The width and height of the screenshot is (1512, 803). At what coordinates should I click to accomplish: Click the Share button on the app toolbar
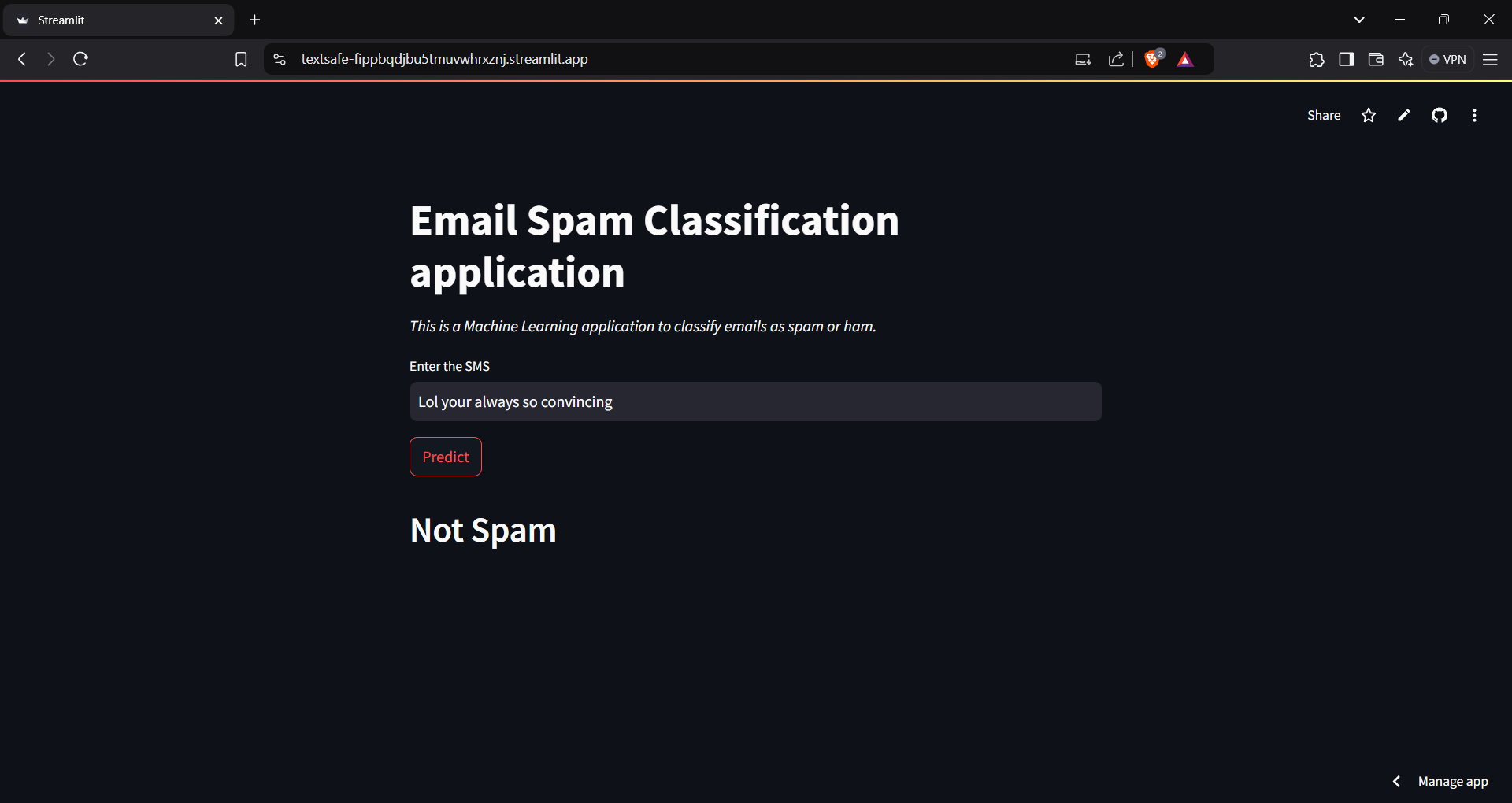click(x=1323, y=115)
